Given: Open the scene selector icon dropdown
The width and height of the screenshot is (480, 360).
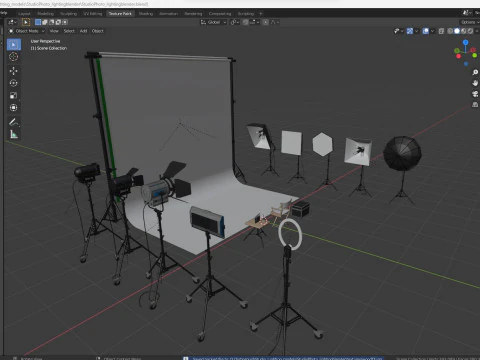Looking at the screenshot, I should [x=467, y=13].
